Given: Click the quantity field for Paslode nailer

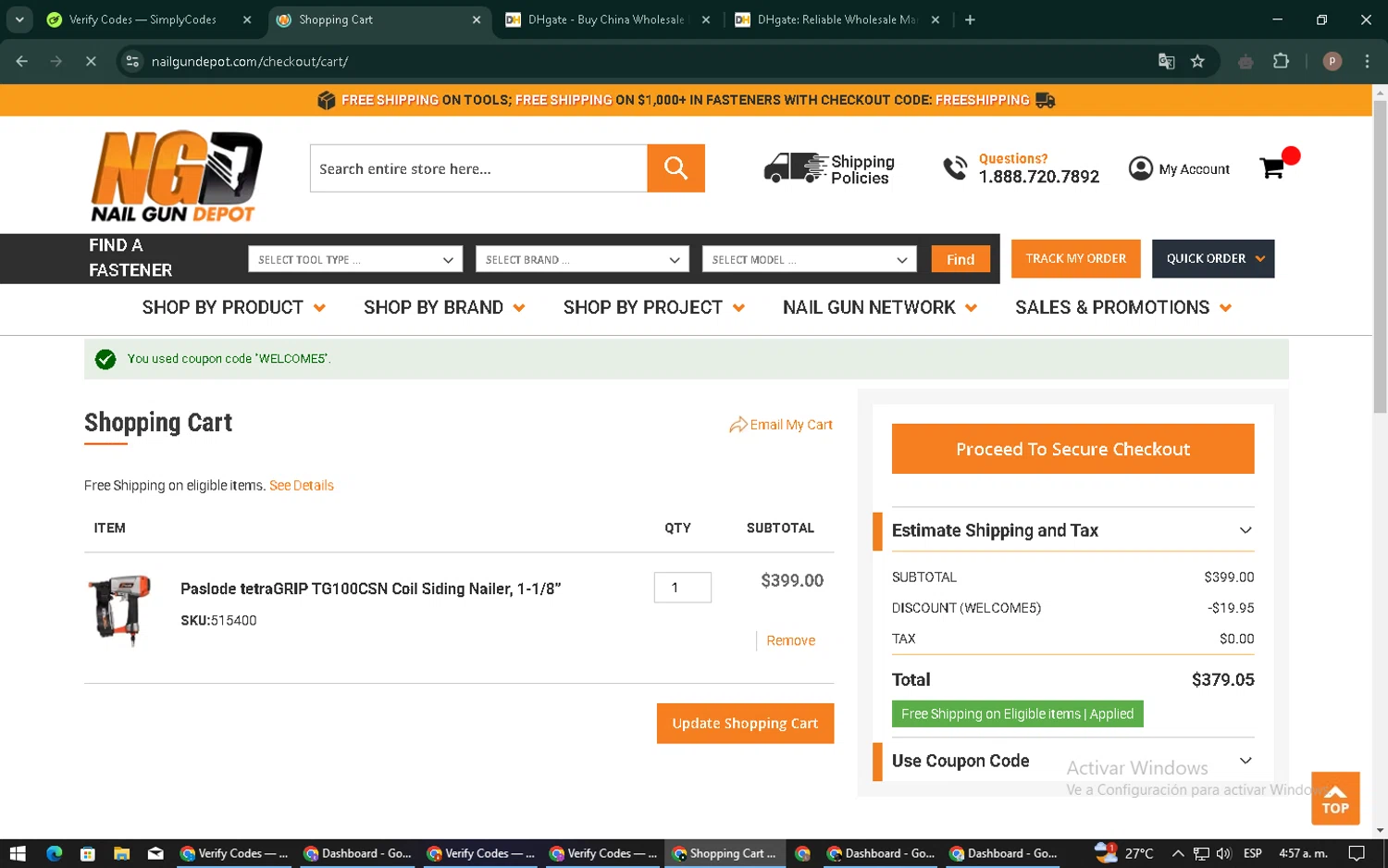Looking at the screenshot, I should pos(682,588).
